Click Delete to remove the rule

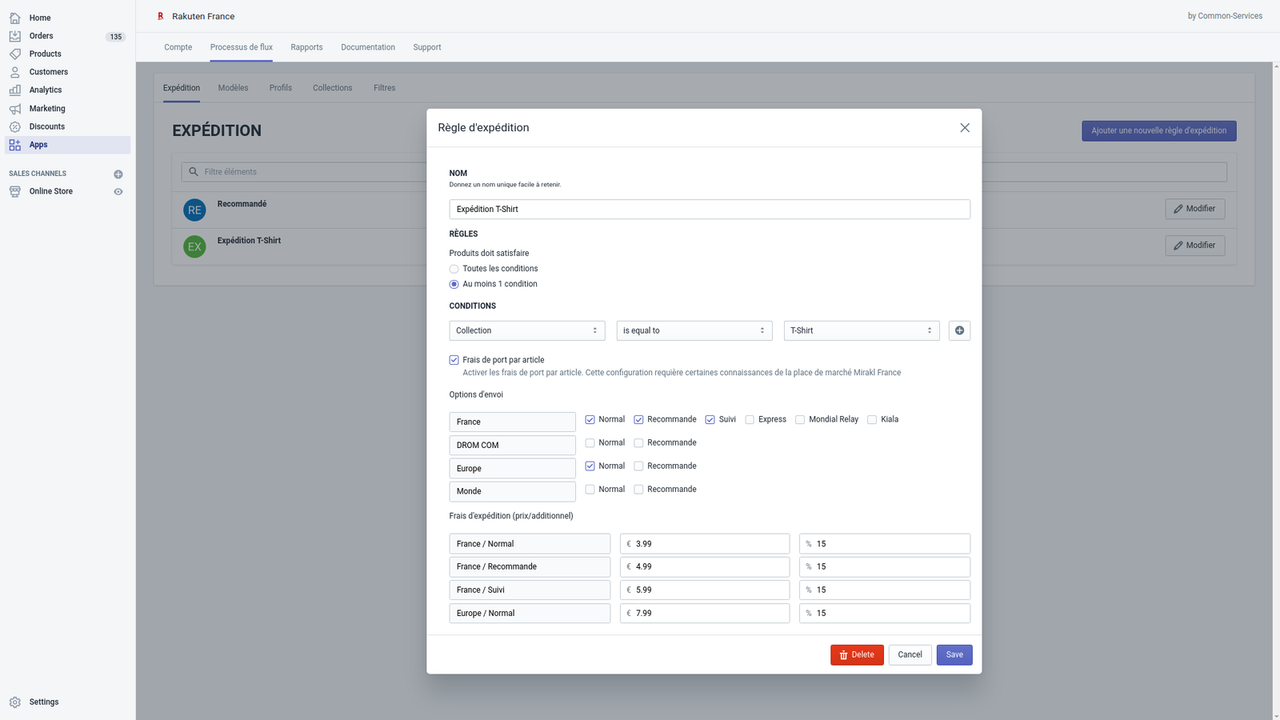[857, 655]
